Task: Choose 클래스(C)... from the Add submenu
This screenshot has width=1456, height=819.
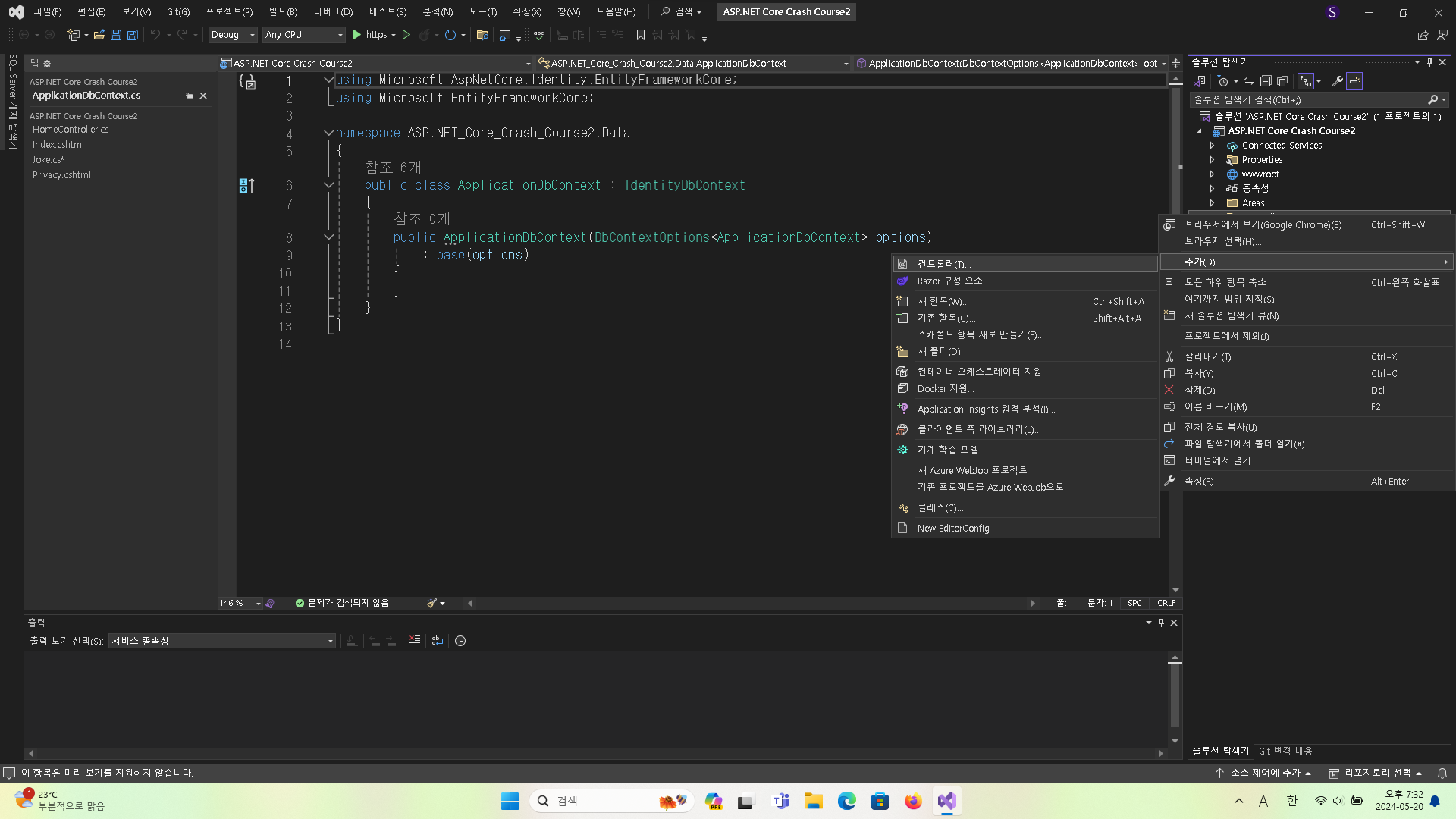Action: pyautogui.click(x=1025, y=508)
